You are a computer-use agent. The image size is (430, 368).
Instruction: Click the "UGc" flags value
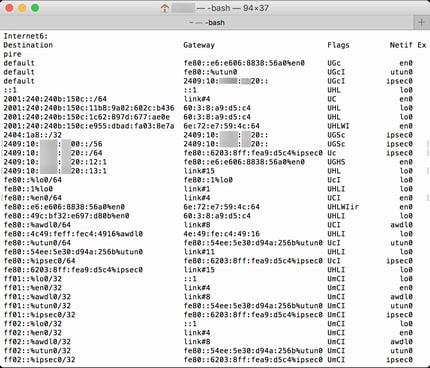pos(334,63)
